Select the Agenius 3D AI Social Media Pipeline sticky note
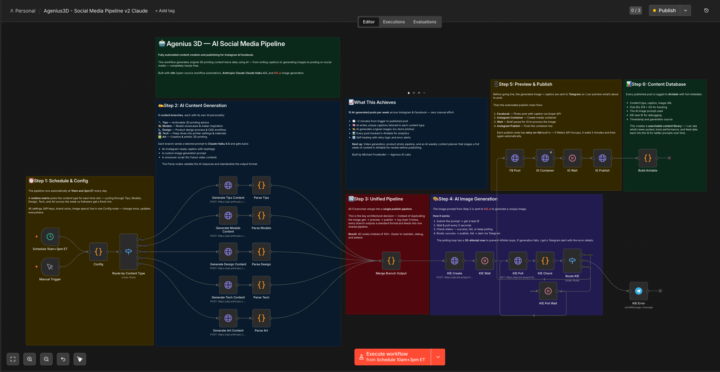Screen dimensions: 720x372 [x=248, y=68]
